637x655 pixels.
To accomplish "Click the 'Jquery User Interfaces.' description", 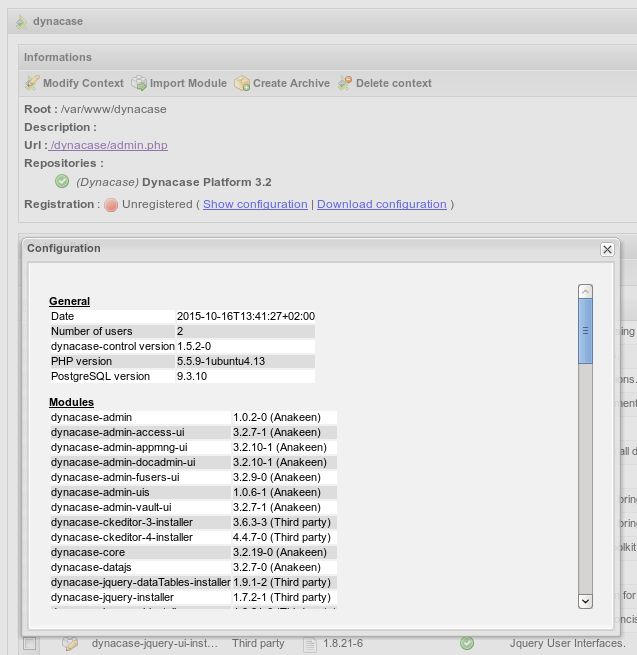I will coord(567,643).
